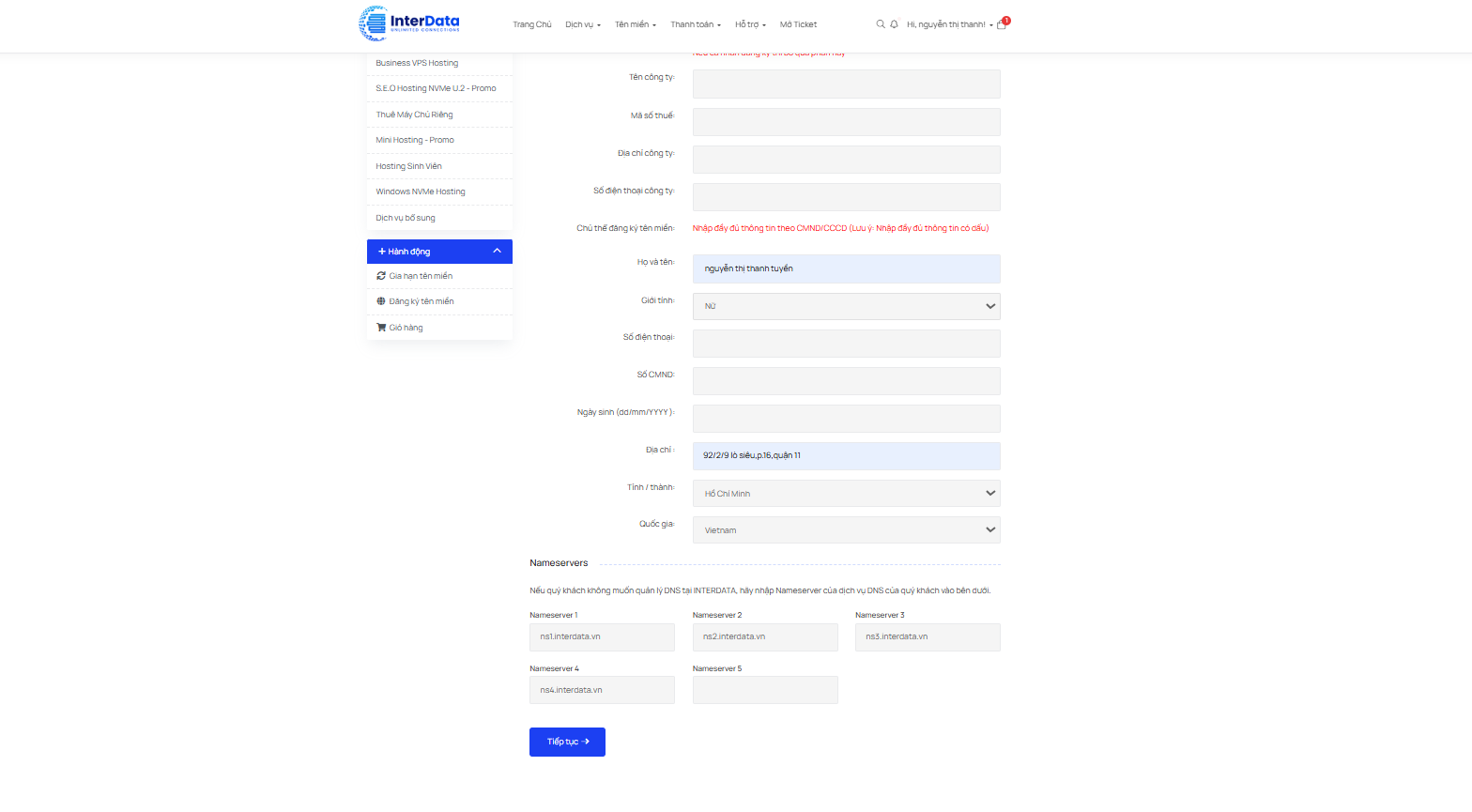Click the Tên công ty input field
Image resolution: width=1472 pixels, height=812 pixels.
coord(846,84)
